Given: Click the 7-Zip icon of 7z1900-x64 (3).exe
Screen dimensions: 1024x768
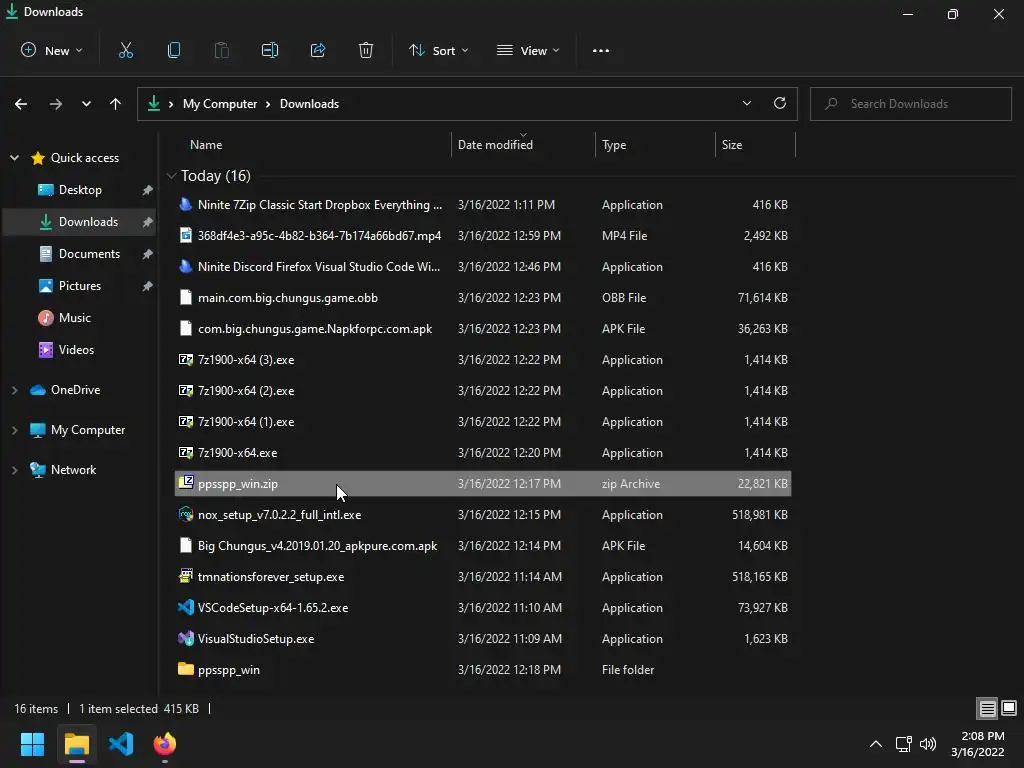Looking at the screenshot, I should tap(186, 359).
